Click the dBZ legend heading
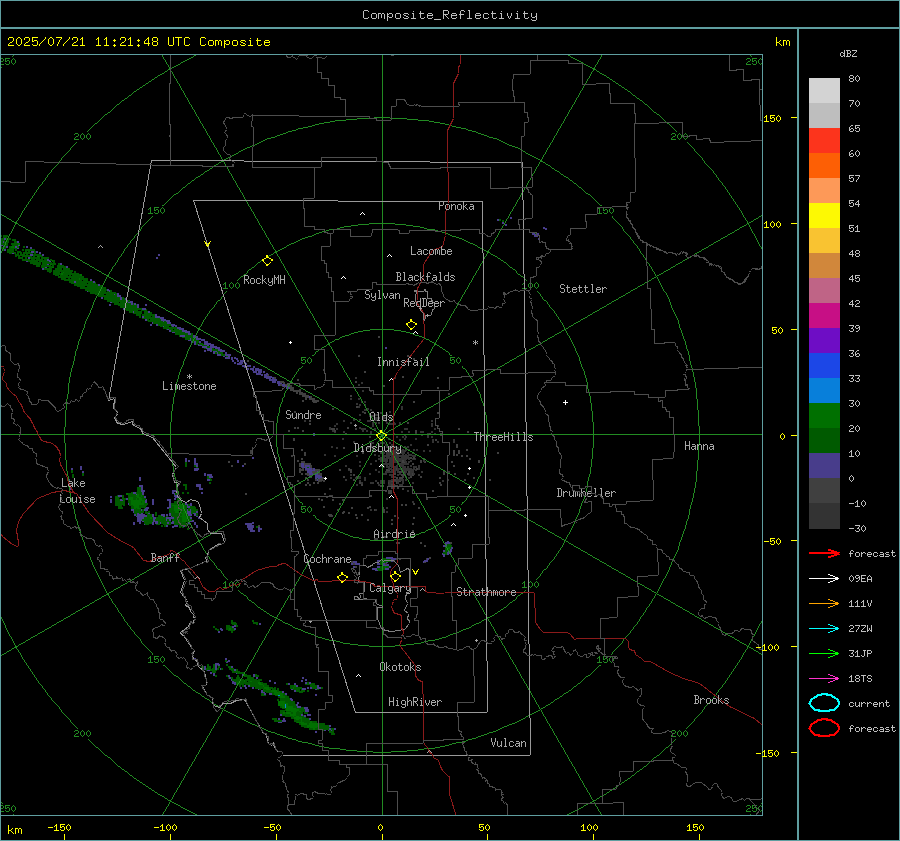The height and width of the screenshot is (841, 900). coord(848,53)
